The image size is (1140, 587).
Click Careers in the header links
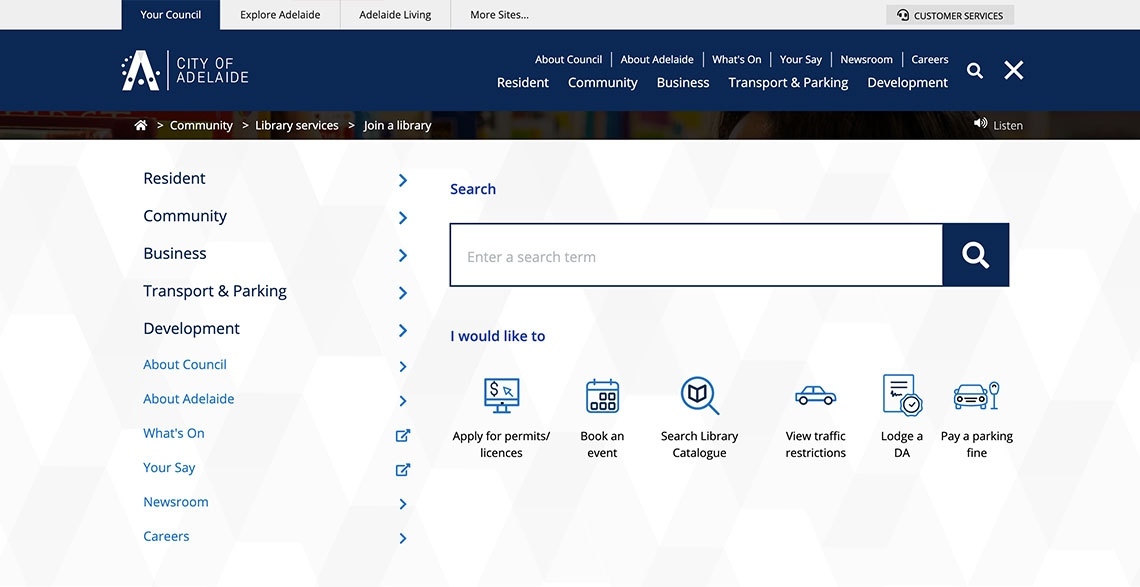[x=930, y=60]
